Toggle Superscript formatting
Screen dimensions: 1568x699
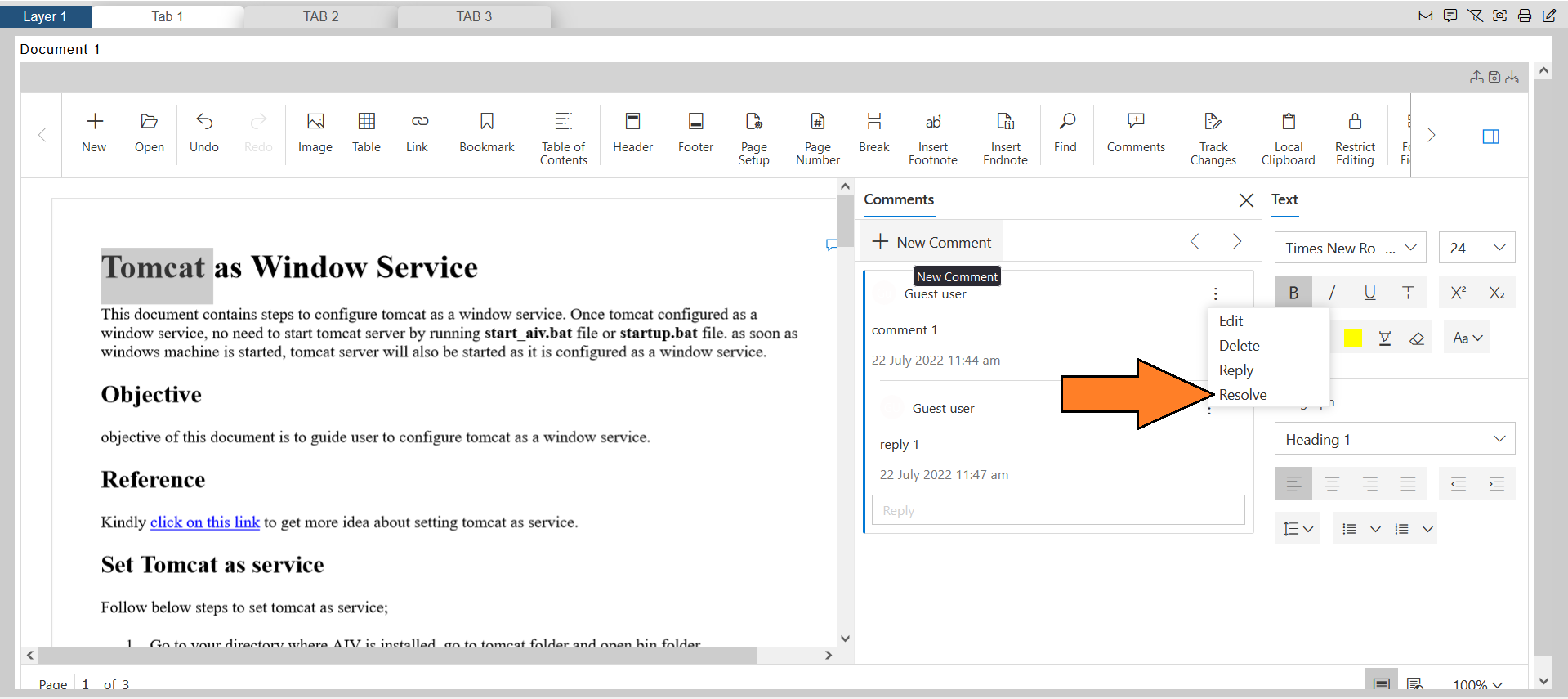click(x=1459, y=293)
